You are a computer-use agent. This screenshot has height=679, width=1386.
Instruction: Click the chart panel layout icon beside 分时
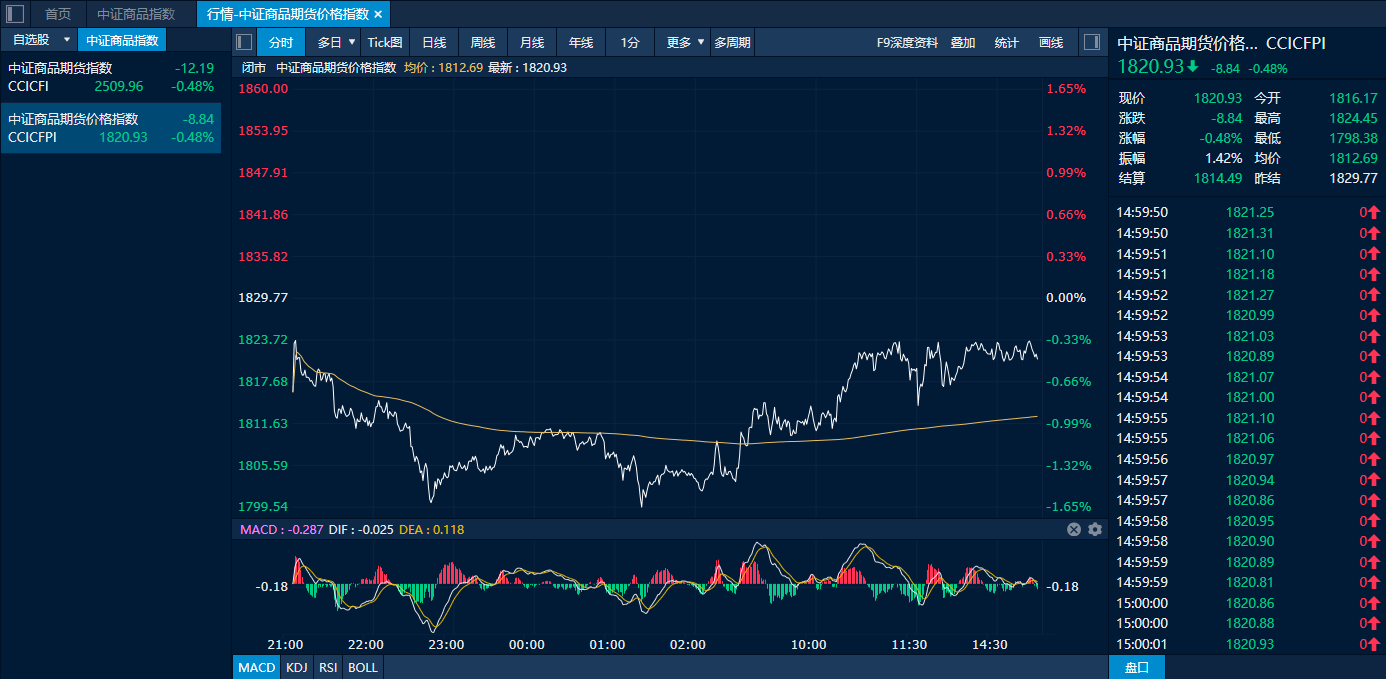point(244,42)
